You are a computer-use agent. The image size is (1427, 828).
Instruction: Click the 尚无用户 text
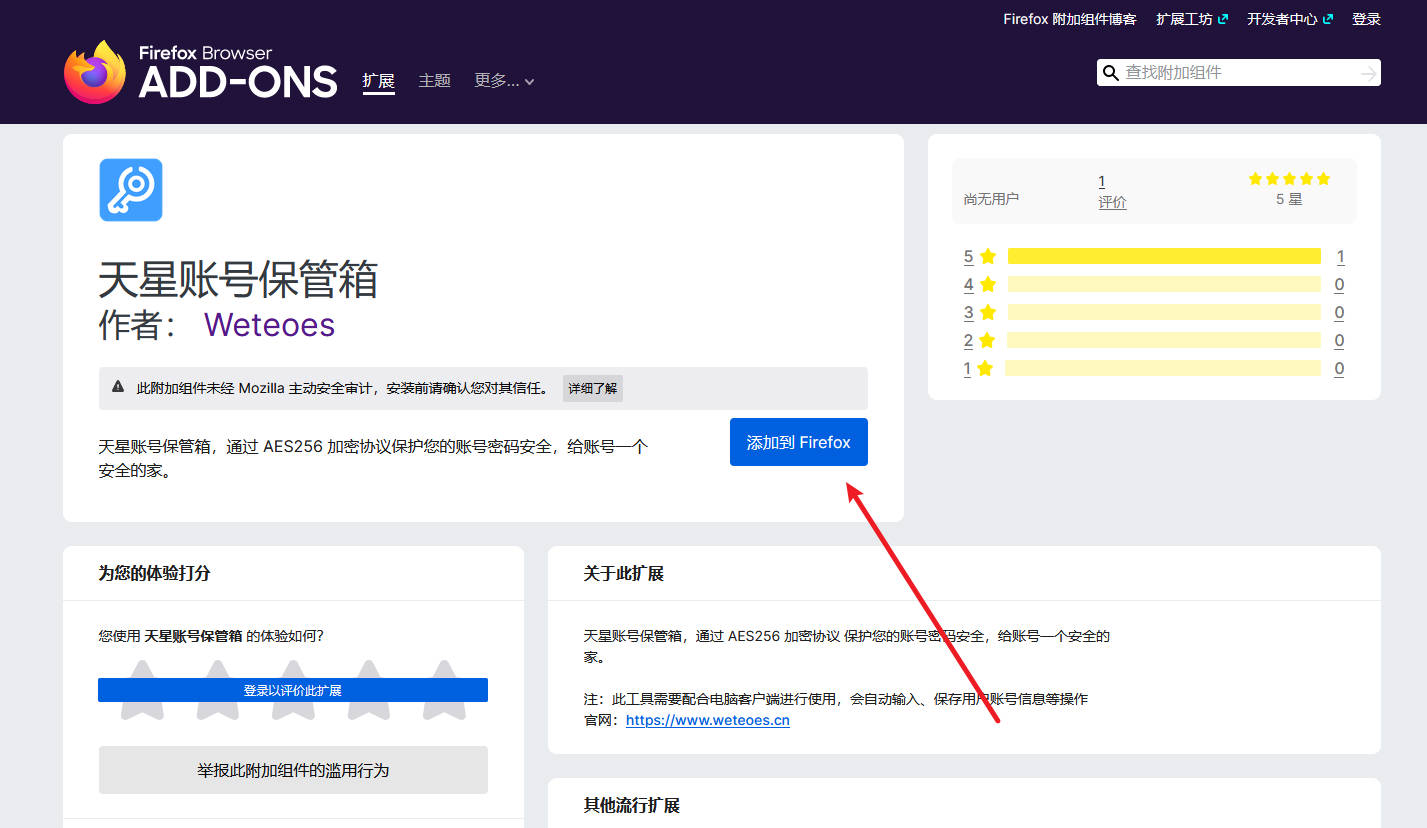[x=991, y=199]
